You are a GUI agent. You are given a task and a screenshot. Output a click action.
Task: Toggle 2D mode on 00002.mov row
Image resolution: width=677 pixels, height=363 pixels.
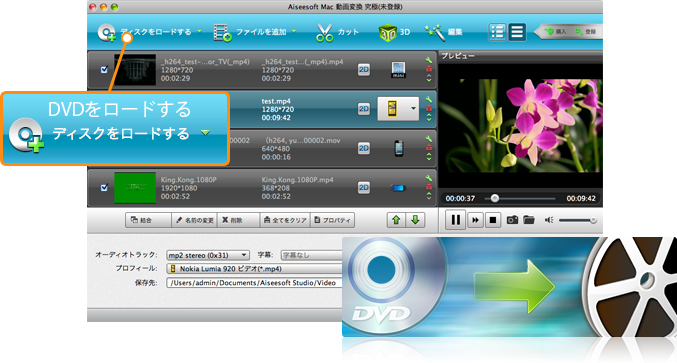364,148
